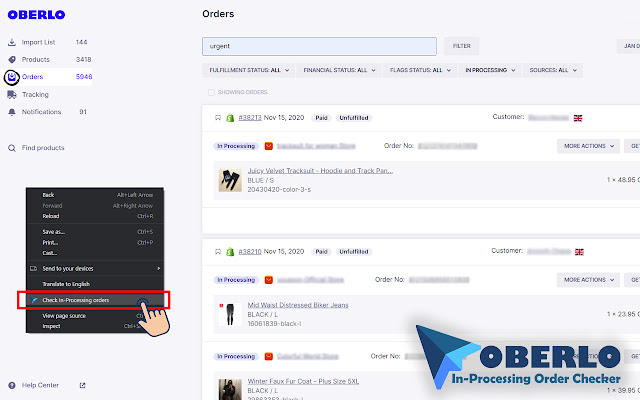Click the Oberlo logo

[x=36, y=15]
